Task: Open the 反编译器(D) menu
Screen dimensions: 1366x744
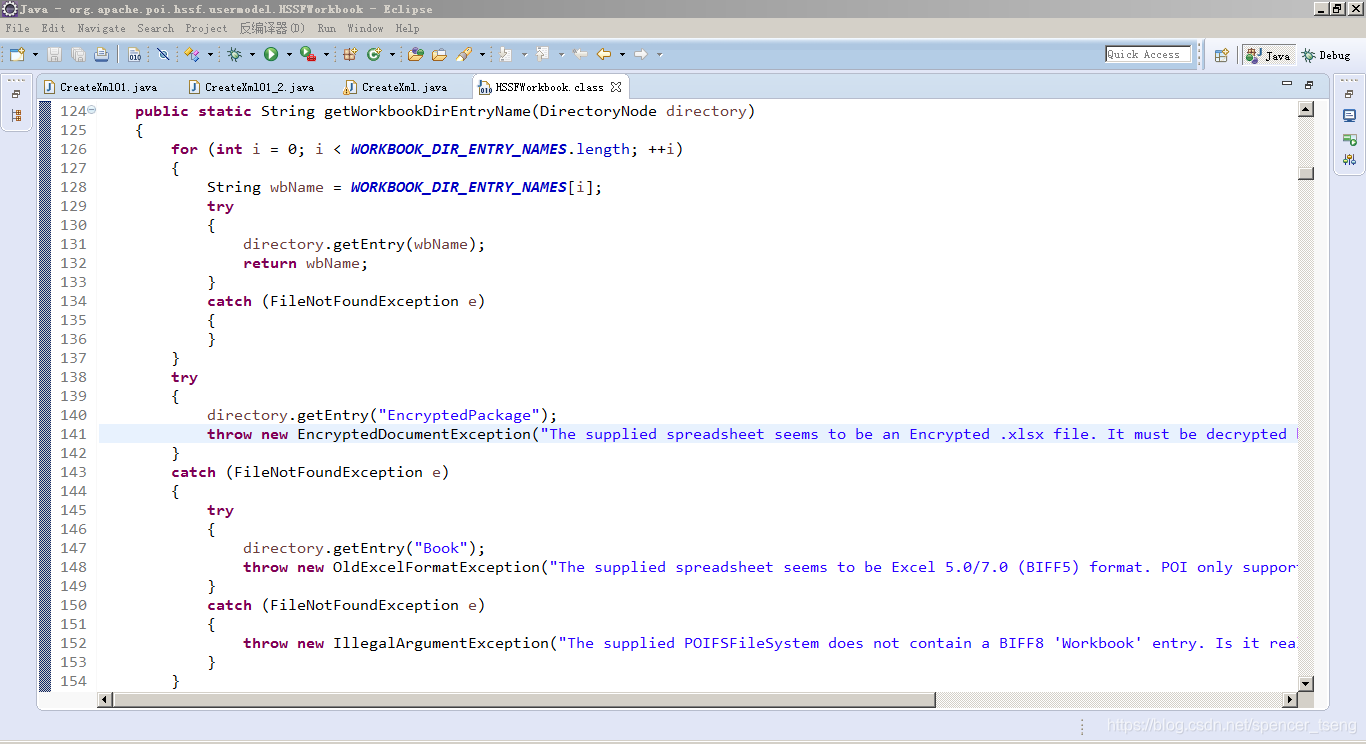Action: coord(272,28)
